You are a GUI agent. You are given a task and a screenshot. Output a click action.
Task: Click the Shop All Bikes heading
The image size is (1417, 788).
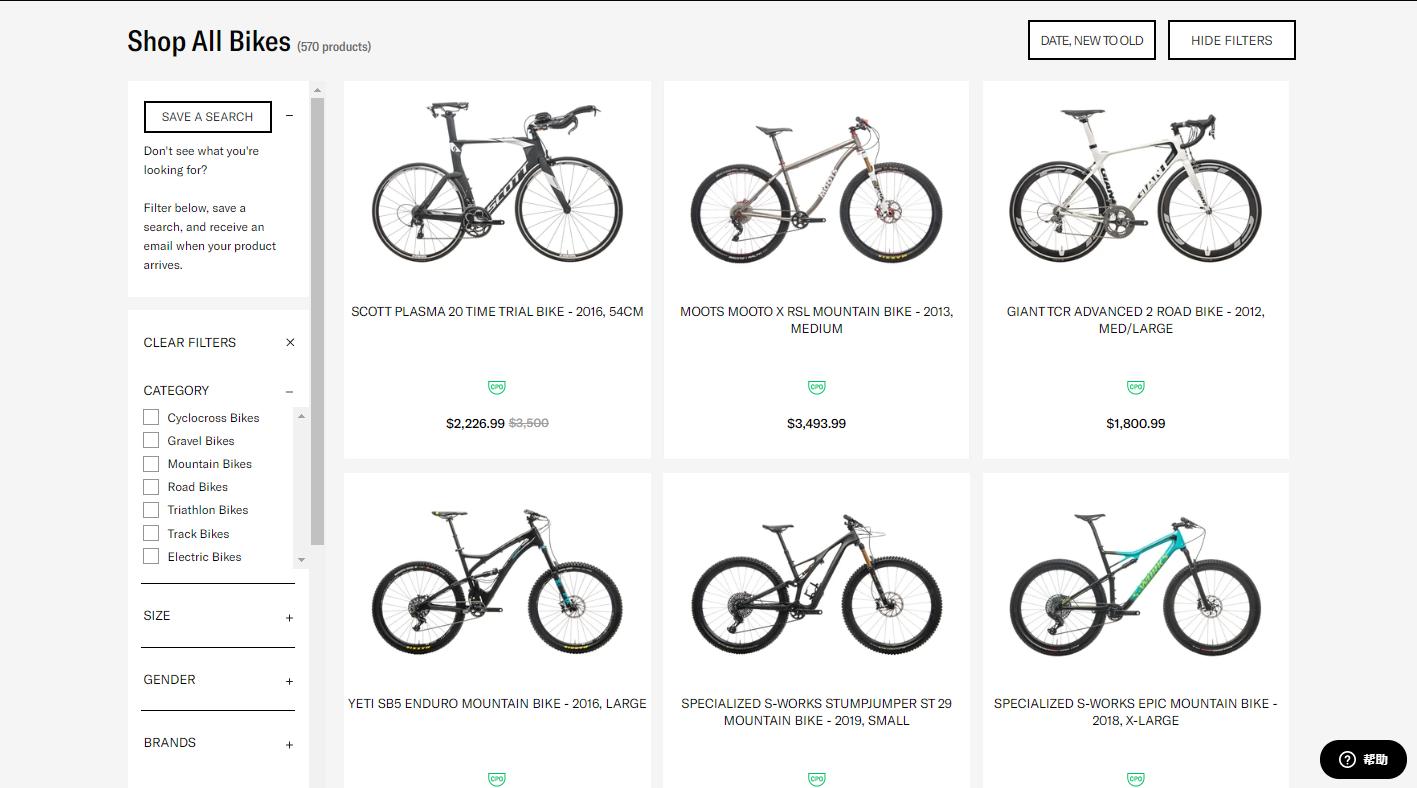point(209,41)
